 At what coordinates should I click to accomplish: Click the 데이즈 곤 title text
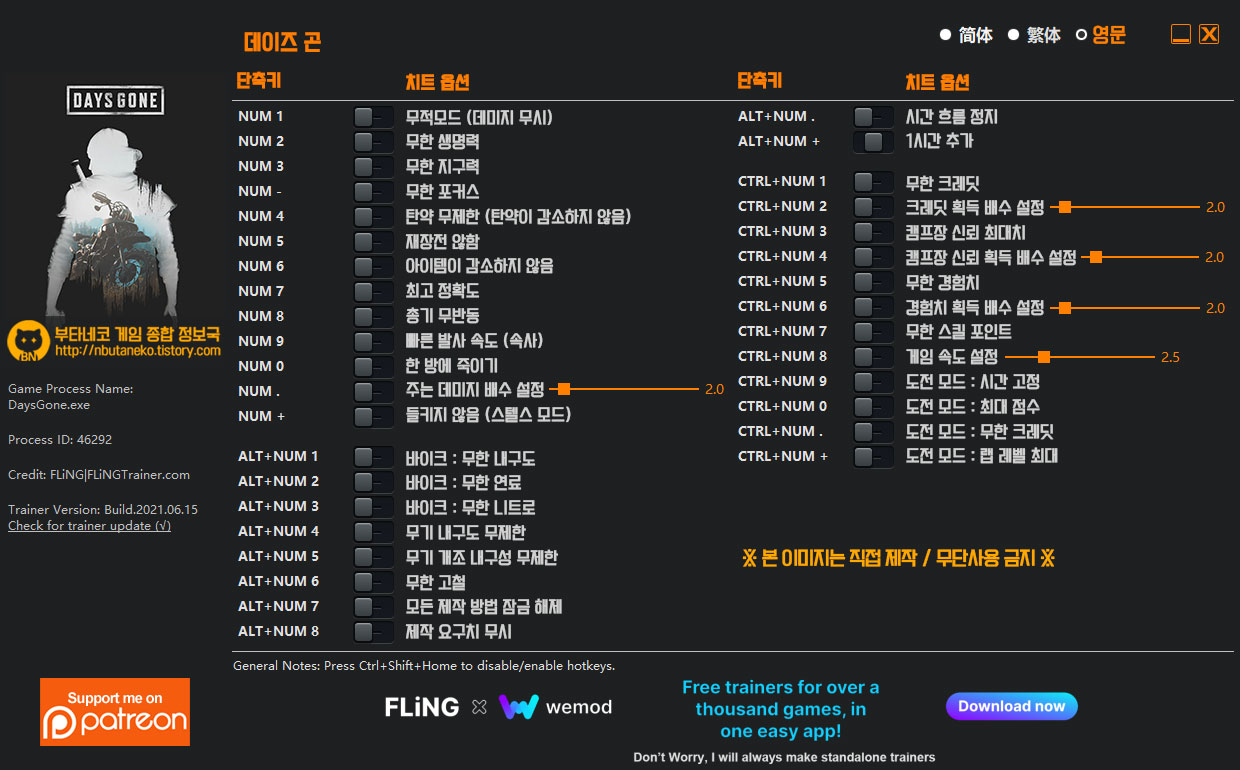(283, 42)
